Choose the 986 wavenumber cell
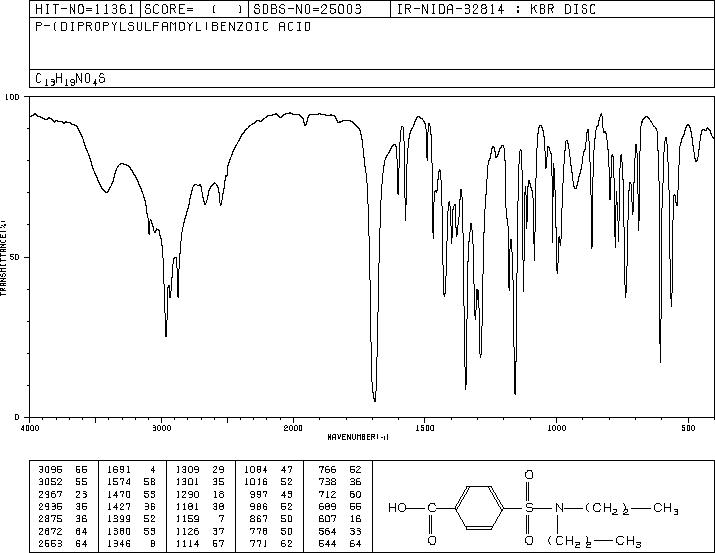This screenshot has width=715, height=553. (259, 506)
